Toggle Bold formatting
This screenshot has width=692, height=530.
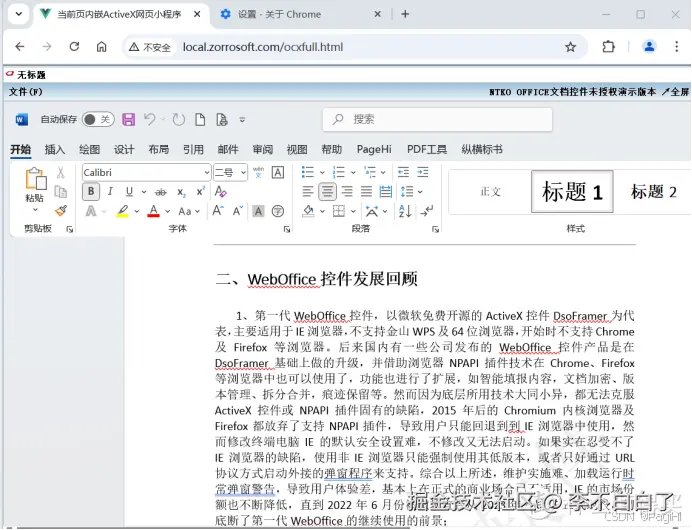[x=91, y=192]
